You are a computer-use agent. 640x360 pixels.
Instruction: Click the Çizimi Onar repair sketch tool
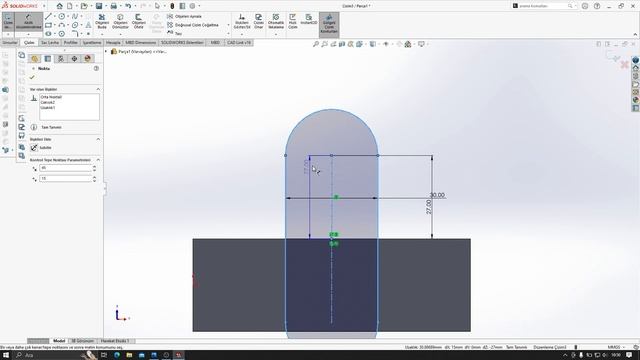click(259, 21)
